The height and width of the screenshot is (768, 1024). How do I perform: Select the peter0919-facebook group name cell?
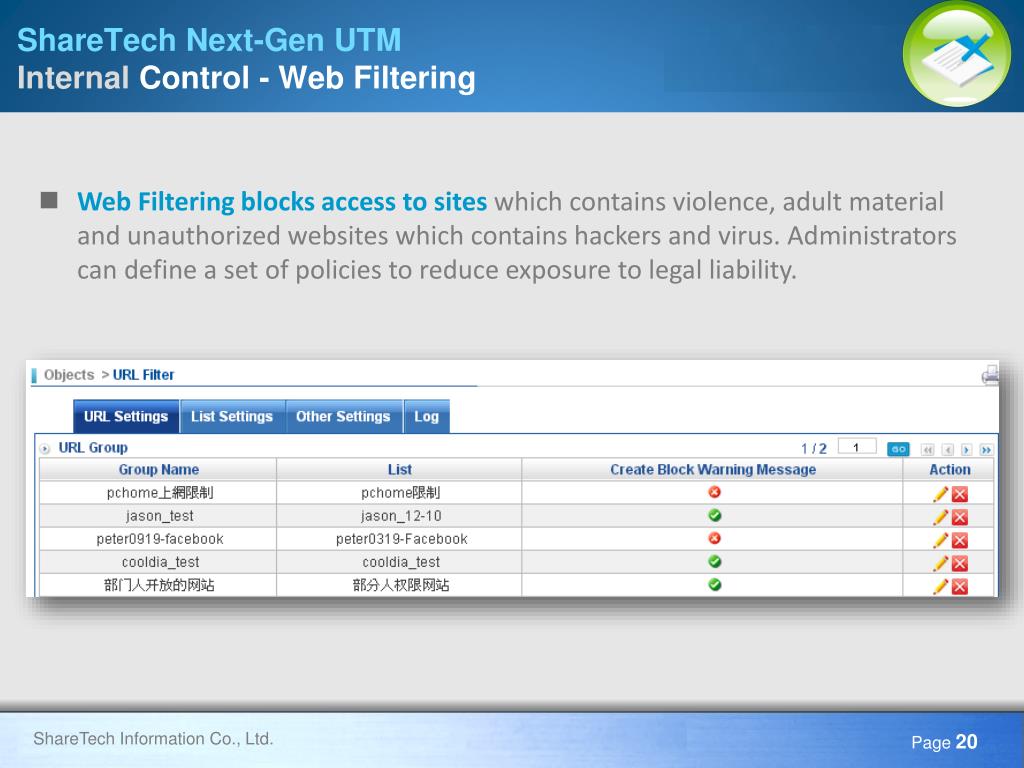(159, 539)
